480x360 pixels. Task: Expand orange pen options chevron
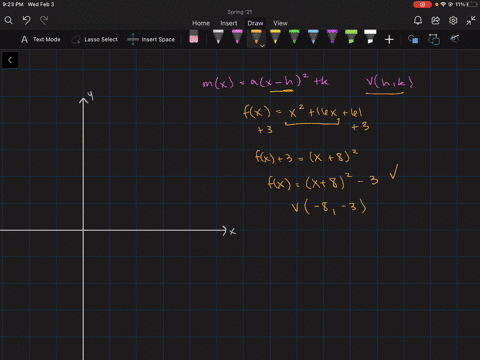[262, 45]
